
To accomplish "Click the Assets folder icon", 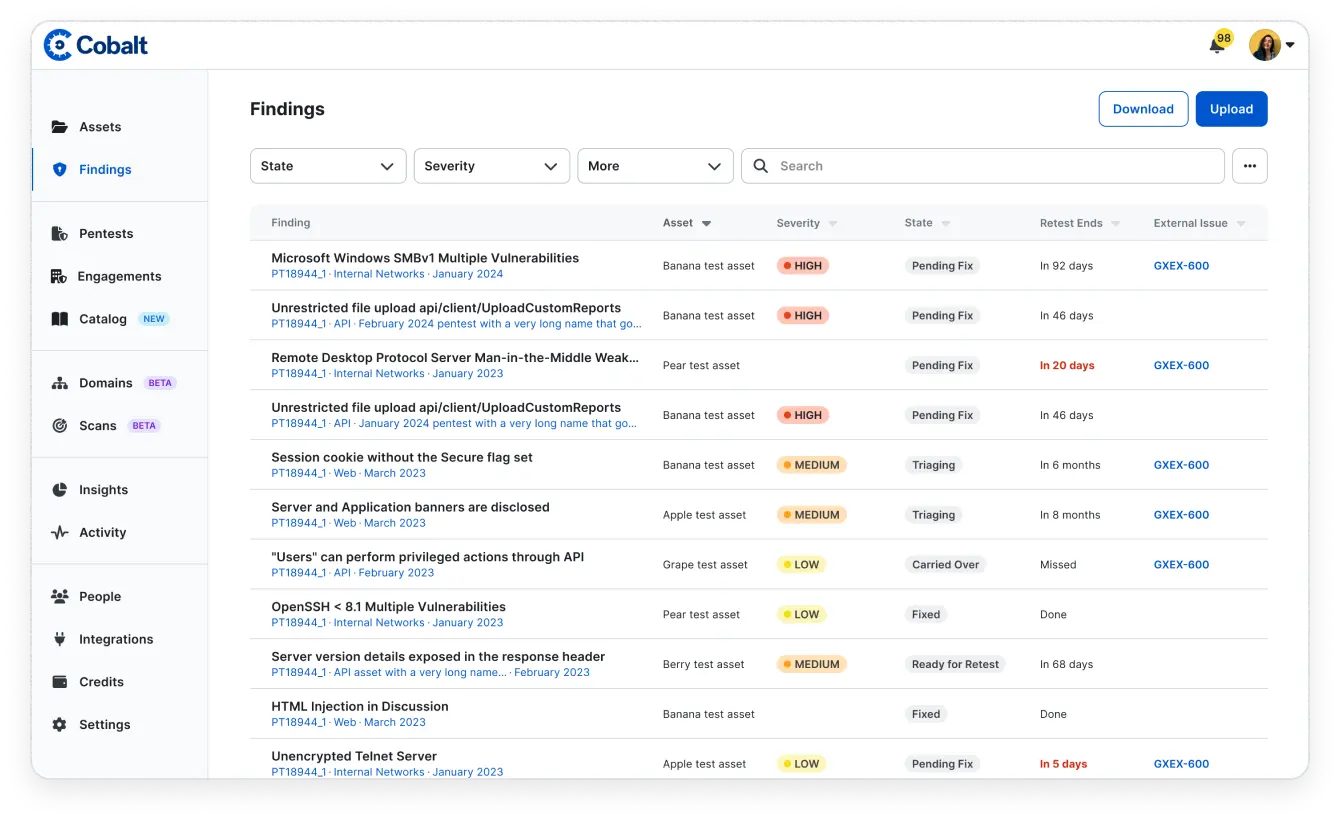I will (60, 127).
